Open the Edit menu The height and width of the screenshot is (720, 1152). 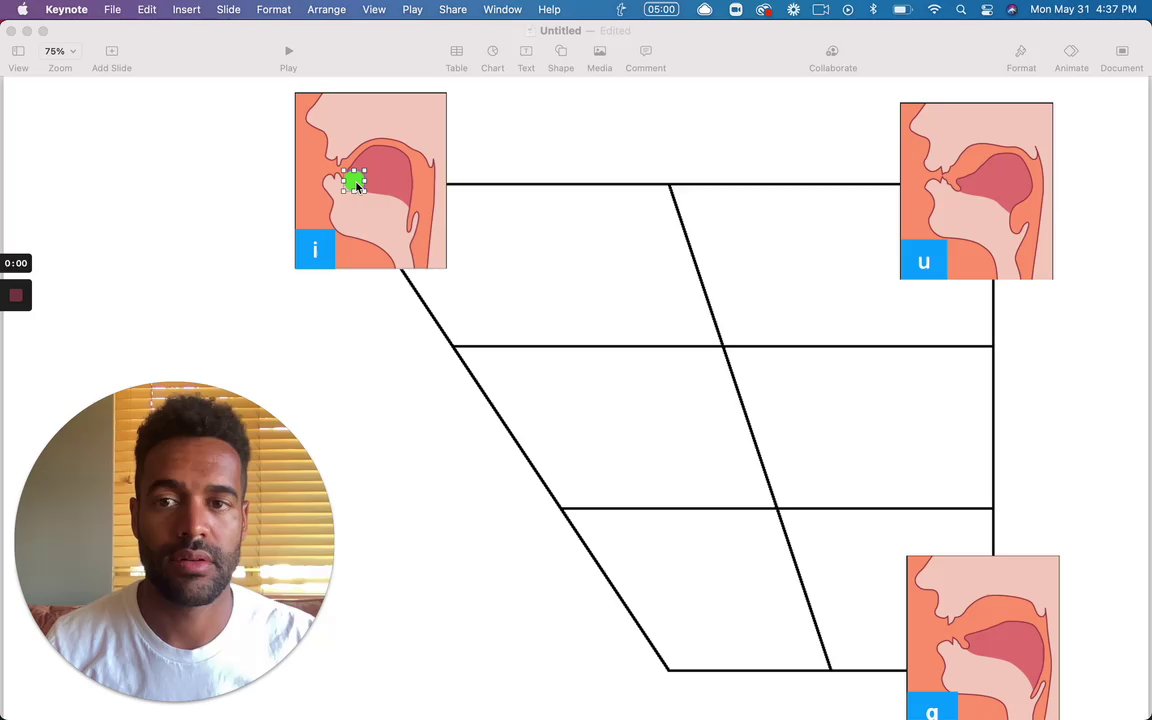pyautogui.click(x=147, y=10)
